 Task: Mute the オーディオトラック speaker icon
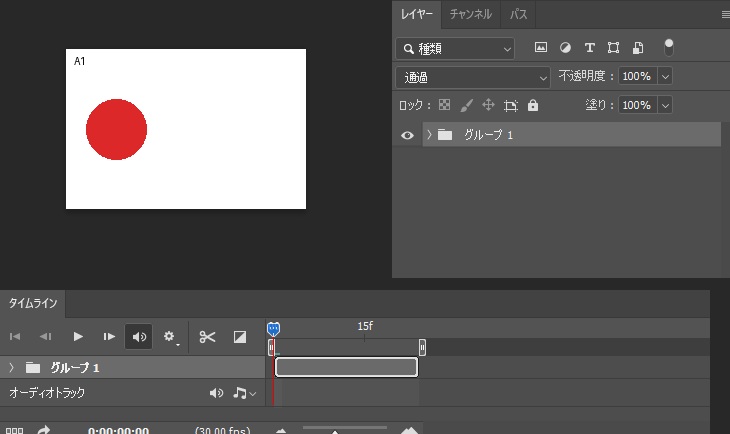[x=216, y=393]
